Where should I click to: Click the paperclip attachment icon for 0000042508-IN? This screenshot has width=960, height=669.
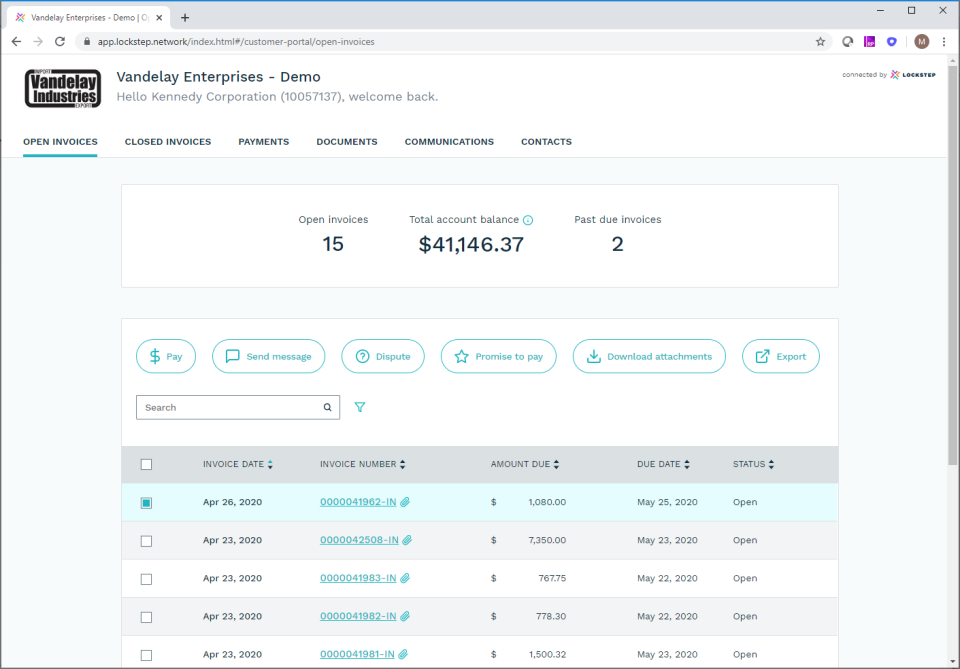tap(407, 540)
